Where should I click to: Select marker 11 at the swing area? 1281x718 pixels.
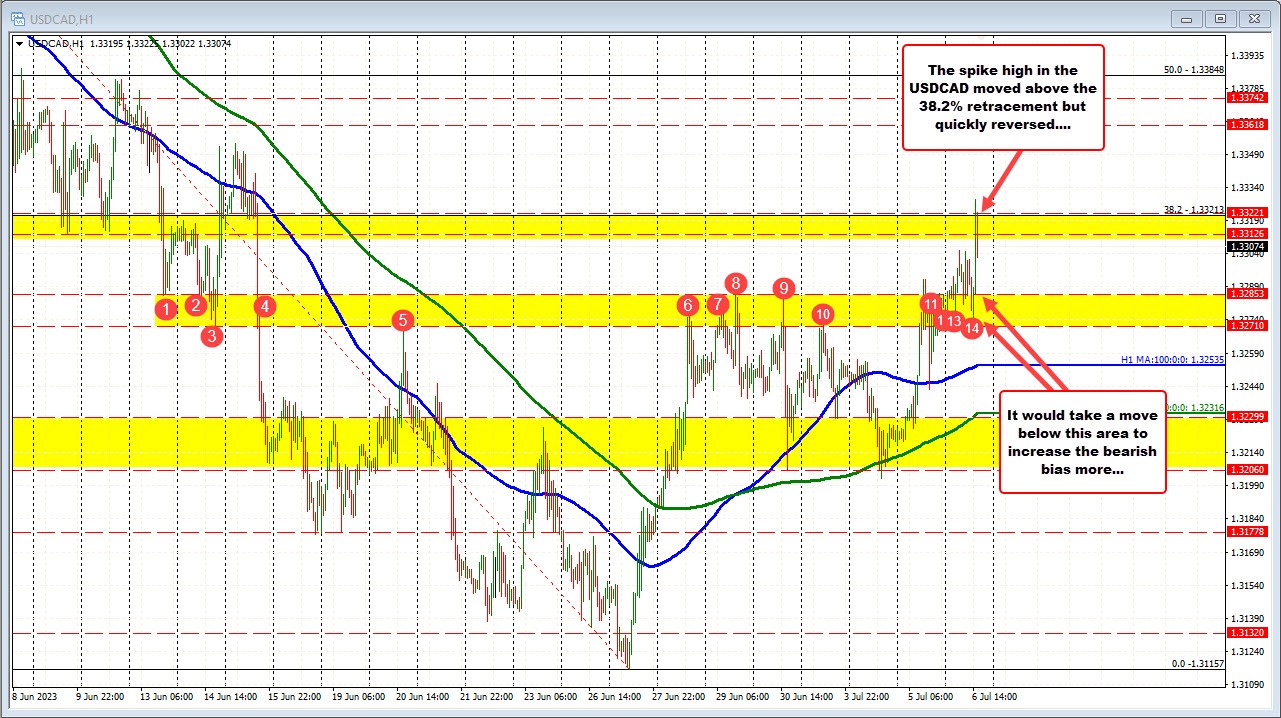[932, 303]
